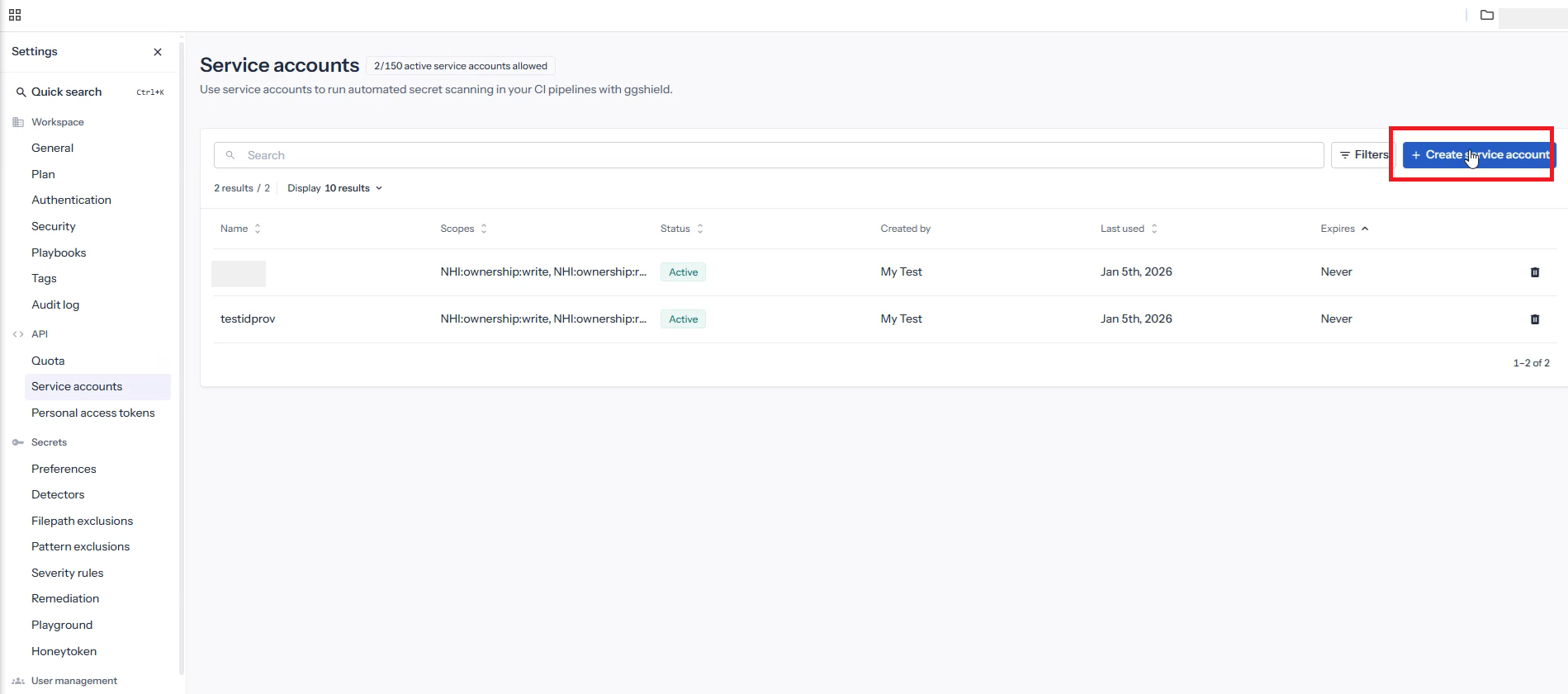
Task: Click the 2 results / 2 count text
Action: coord(242,188)
